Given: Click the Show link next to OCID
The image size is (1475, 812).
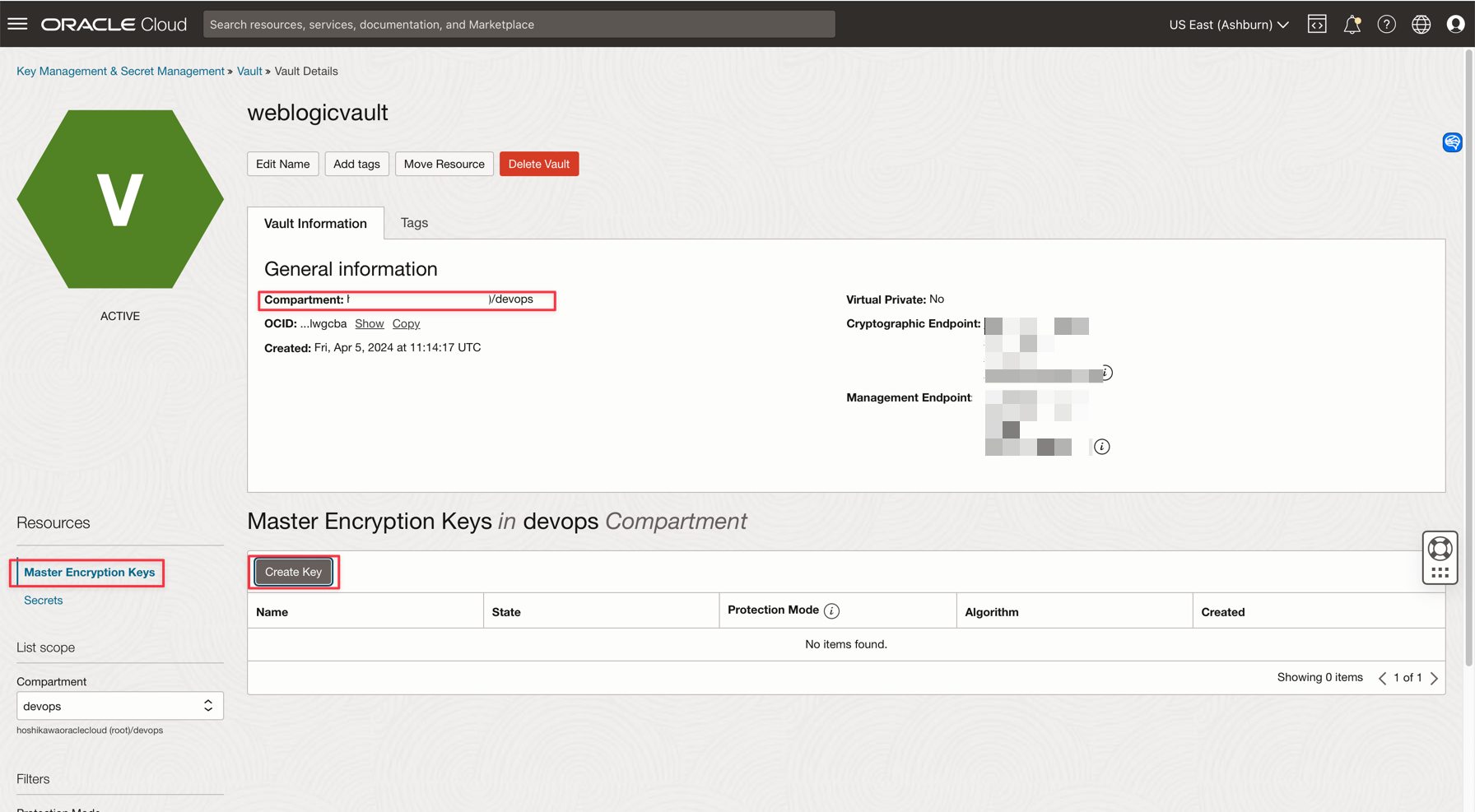Looking at the screenshot, I should [x=369, y=323].
